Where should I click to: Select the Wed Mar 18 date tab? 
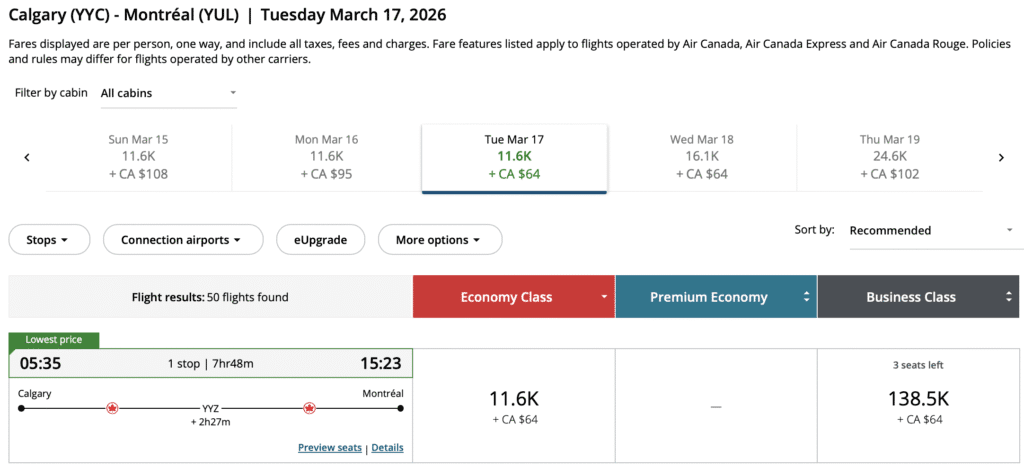point(701,157)
